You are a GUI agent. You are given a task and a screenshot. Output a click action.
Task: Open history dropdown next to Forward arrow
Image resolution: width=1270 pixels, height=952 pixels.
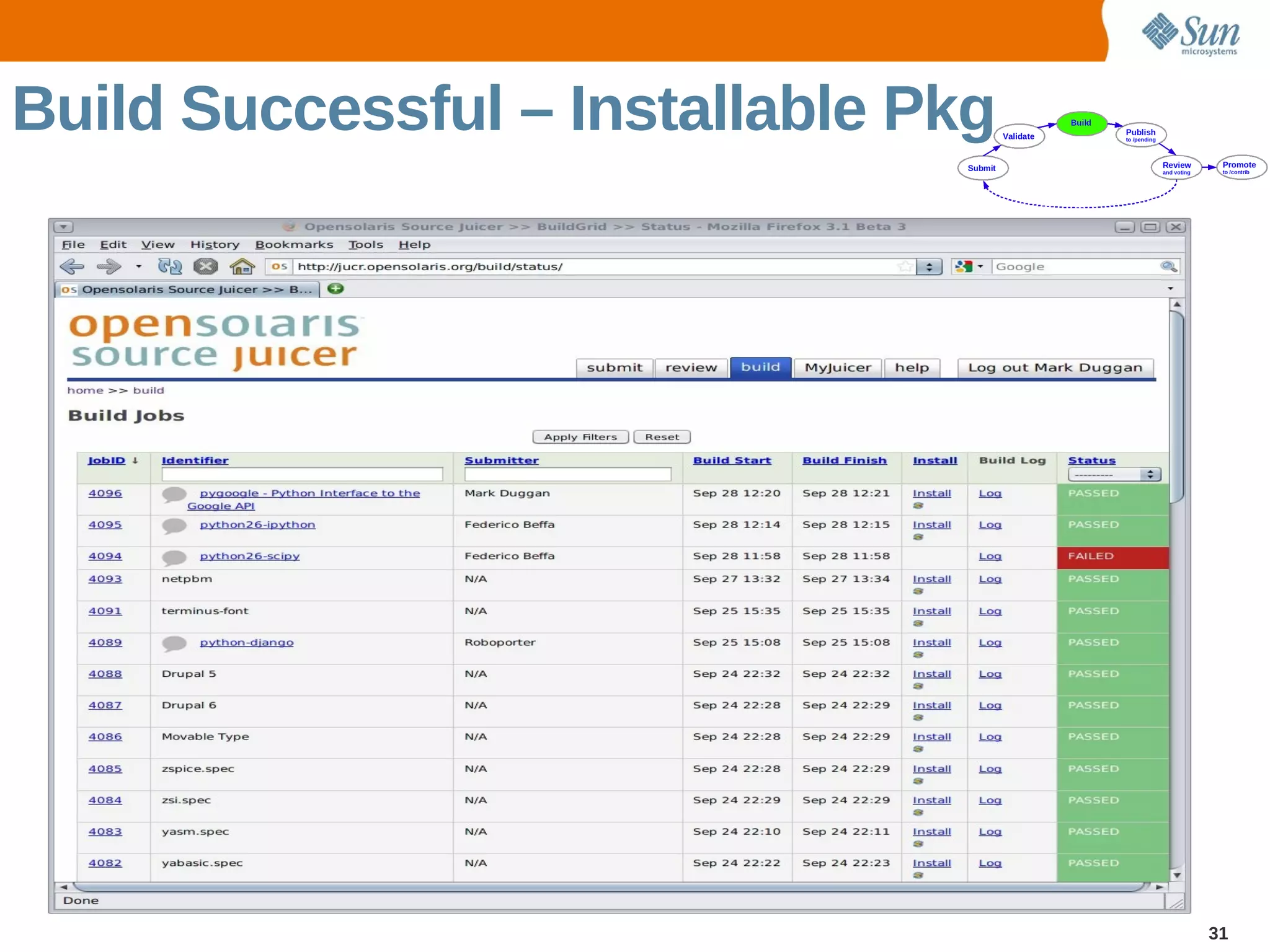click(139, 267)
